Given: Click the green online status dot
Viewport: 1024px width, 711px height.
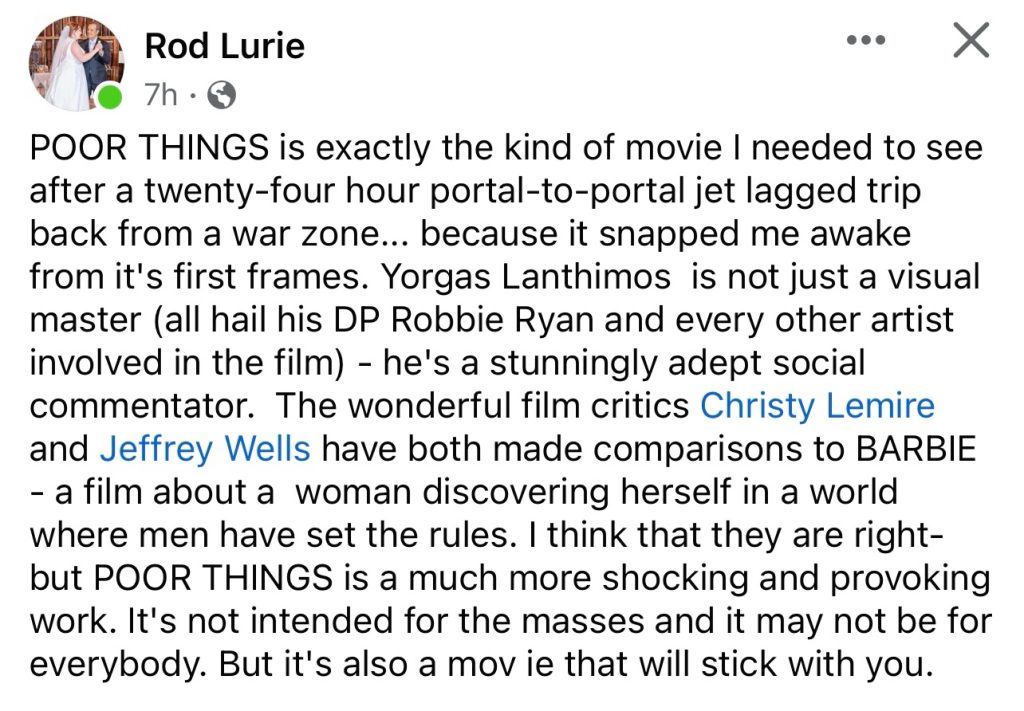Looking at the screenshot, I should click(x=111, y=98).
